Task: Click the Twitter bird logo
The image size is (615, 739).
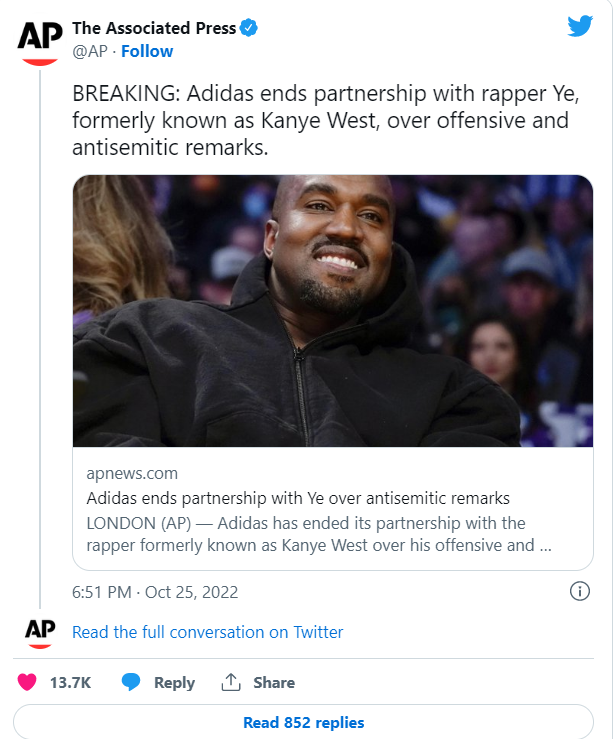Action: tap(580, 27)
